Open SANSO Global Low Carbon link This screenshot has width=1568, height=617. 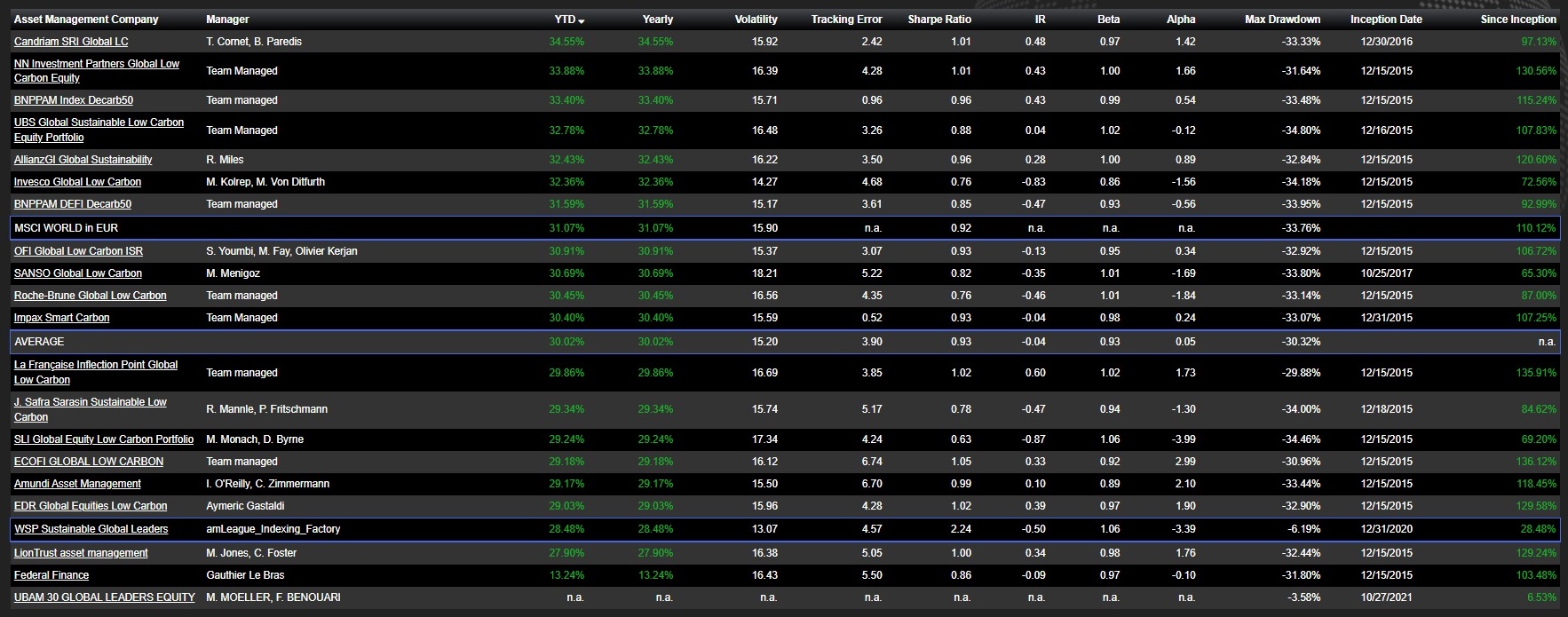78,273
